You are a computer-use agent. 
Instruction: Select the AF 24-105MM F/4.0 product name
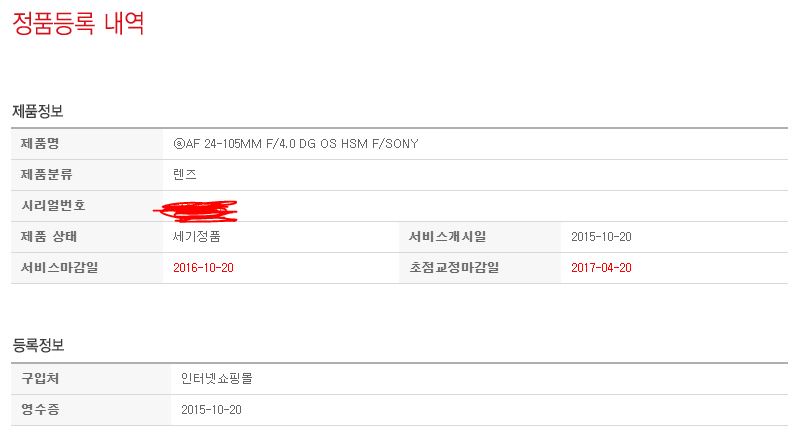coord(296,144)
